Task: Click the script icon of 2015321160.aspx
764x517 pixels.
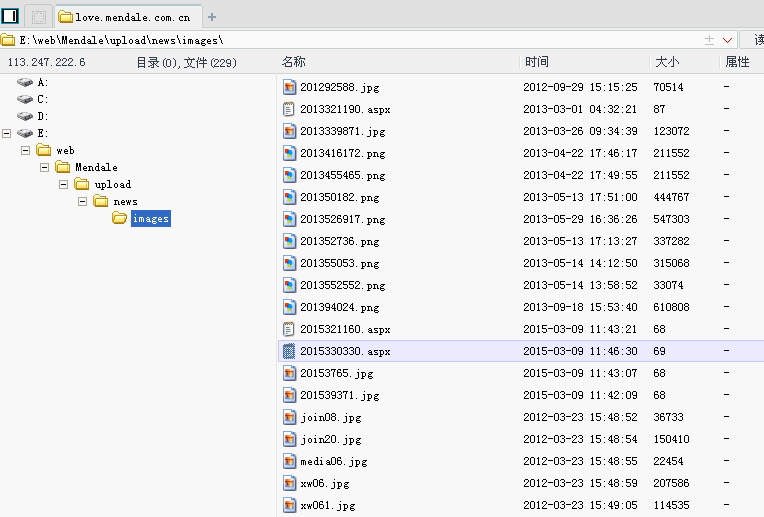Action: 289,329
